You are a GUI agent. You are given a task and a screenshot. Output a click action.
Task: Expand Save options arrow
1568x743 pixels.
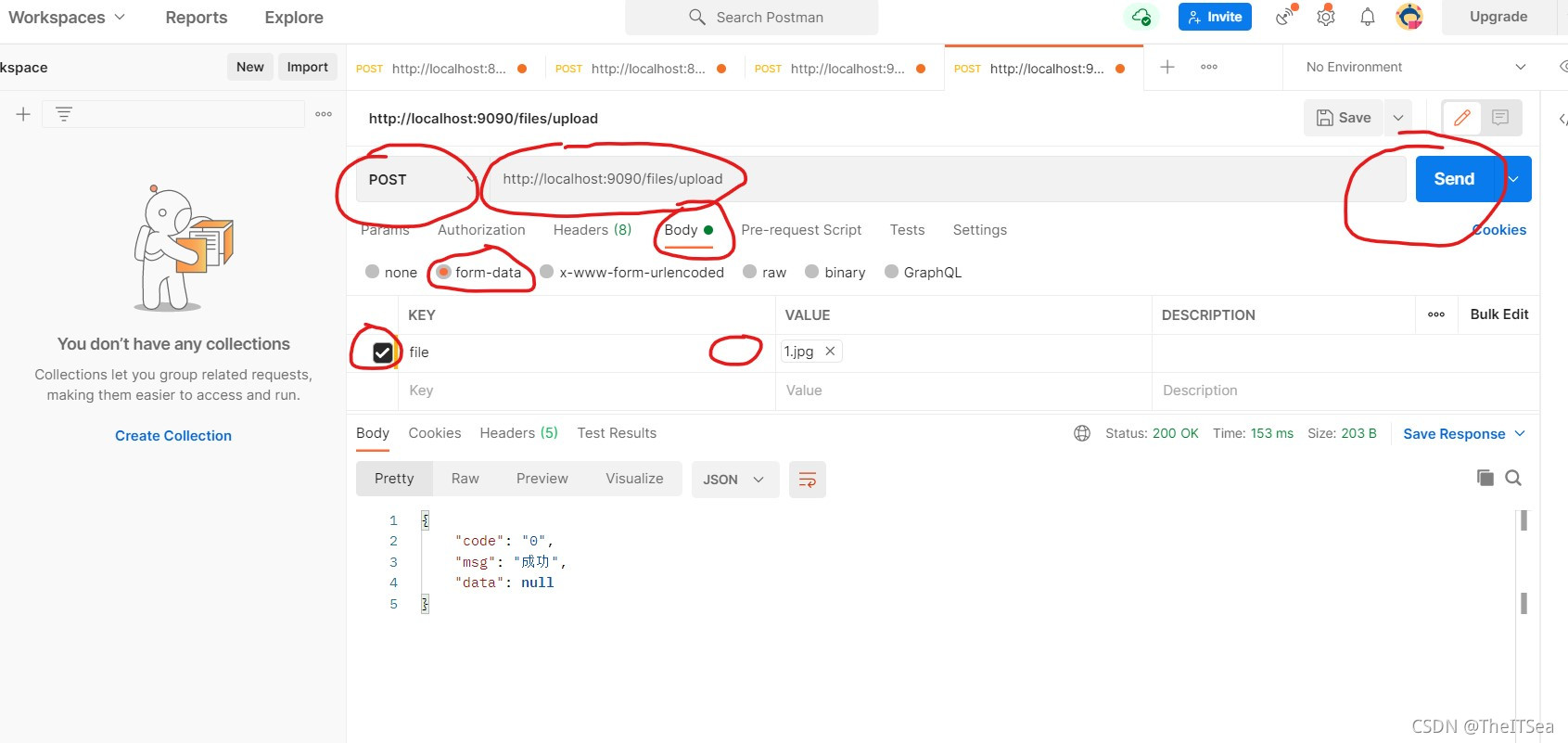1398,118
